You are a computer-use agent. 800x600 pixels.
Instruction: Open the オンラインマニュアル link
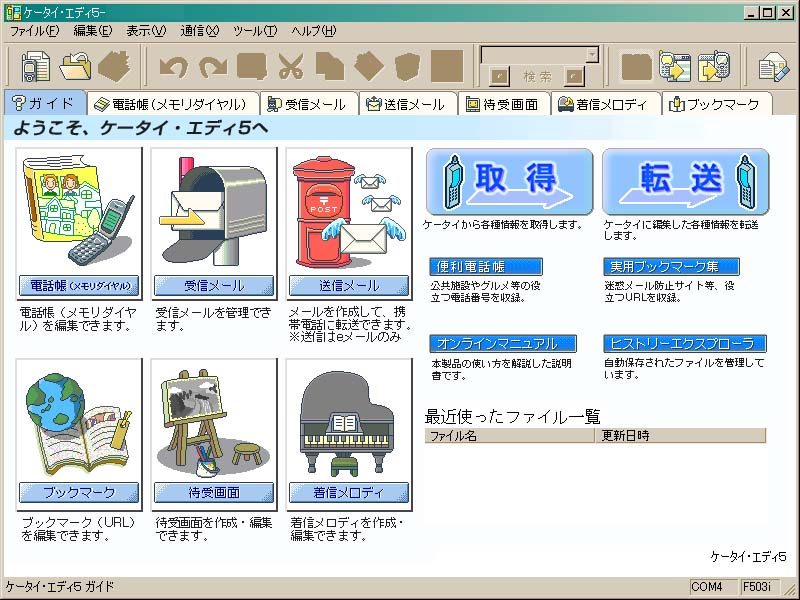(503, 343)
